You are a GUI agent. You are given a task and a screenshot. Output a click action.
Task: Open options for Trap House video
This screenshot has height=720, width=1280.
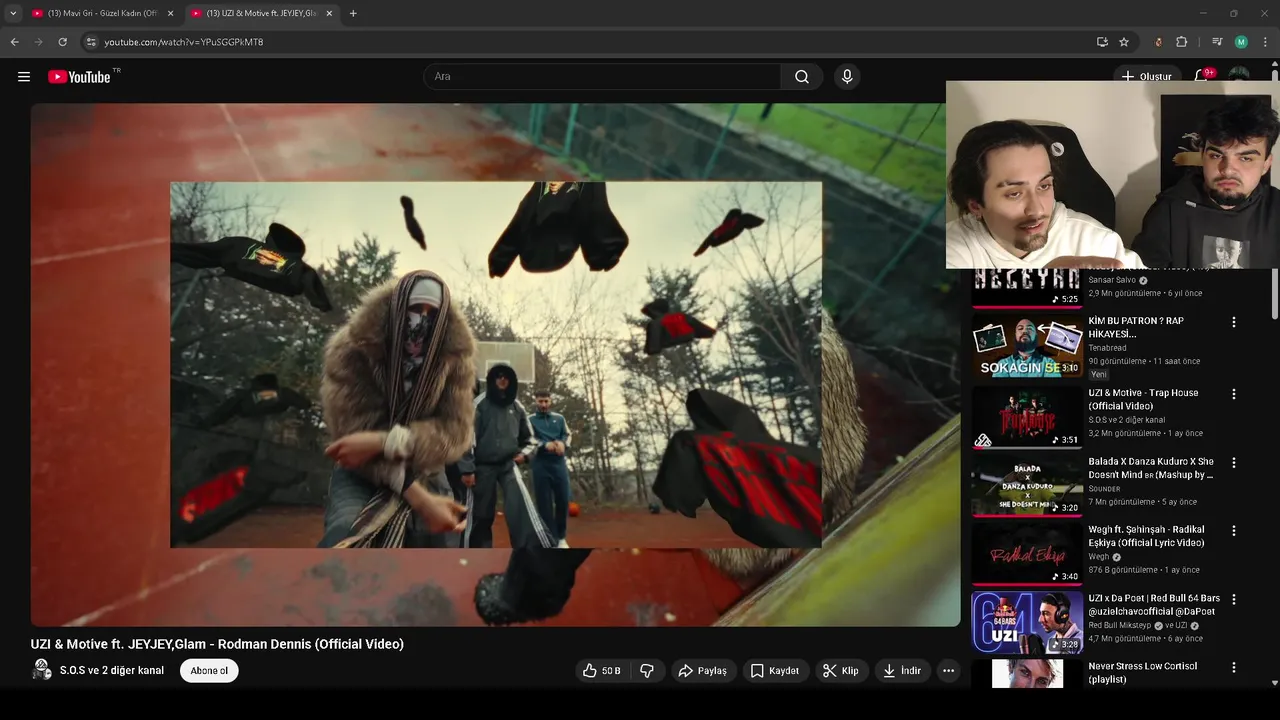[1233, 394]
